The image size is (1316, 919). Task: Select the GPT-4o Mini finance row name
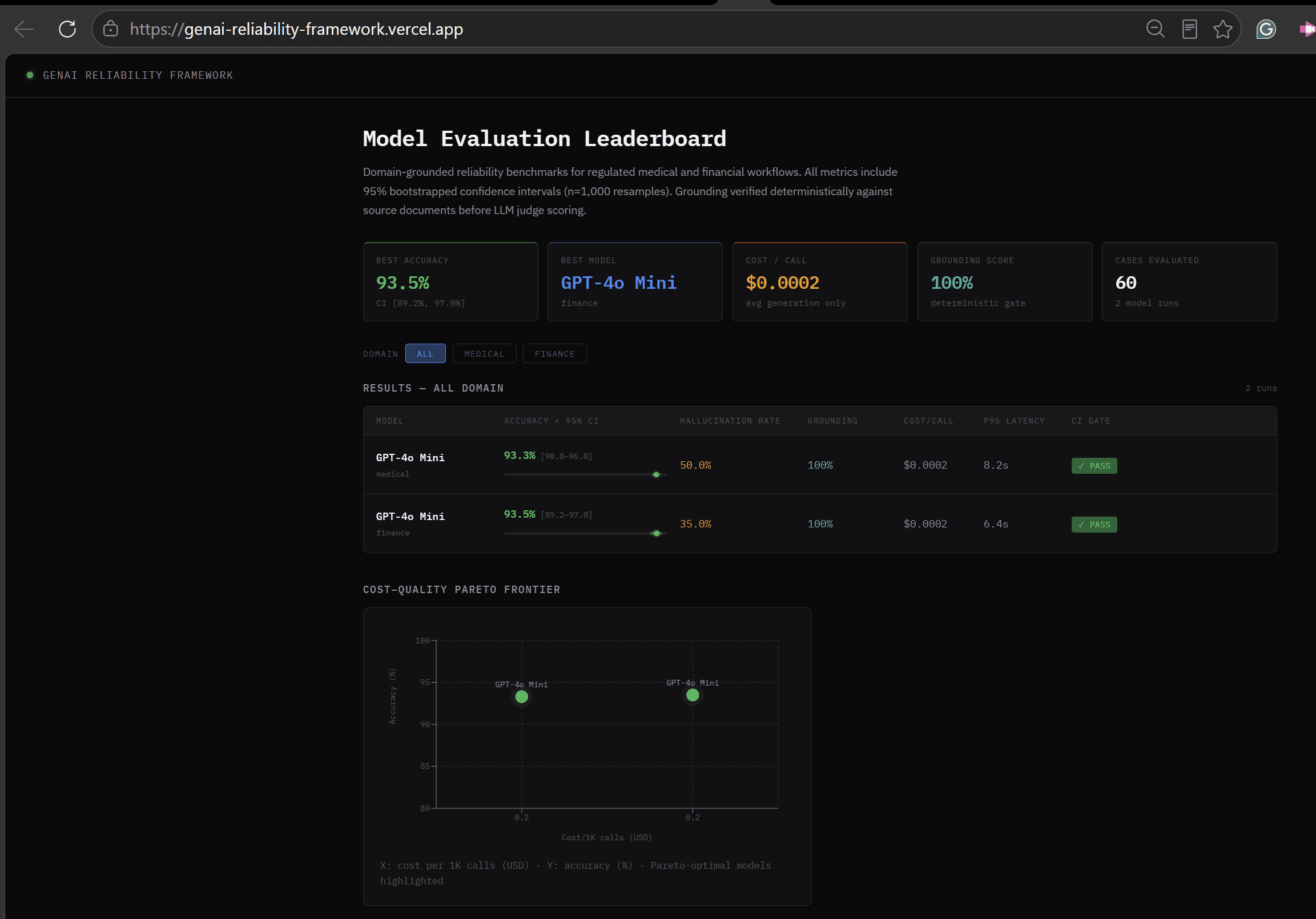pos(411,517)
